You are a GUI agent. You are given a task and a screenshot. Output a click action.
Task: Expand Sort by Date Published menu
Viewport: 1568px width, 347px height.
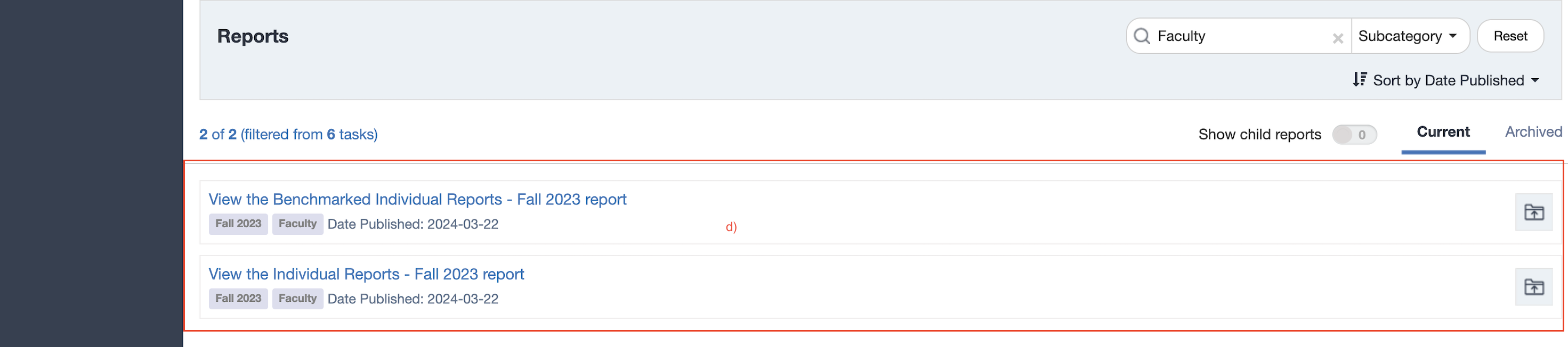(x=1449, y=80)
